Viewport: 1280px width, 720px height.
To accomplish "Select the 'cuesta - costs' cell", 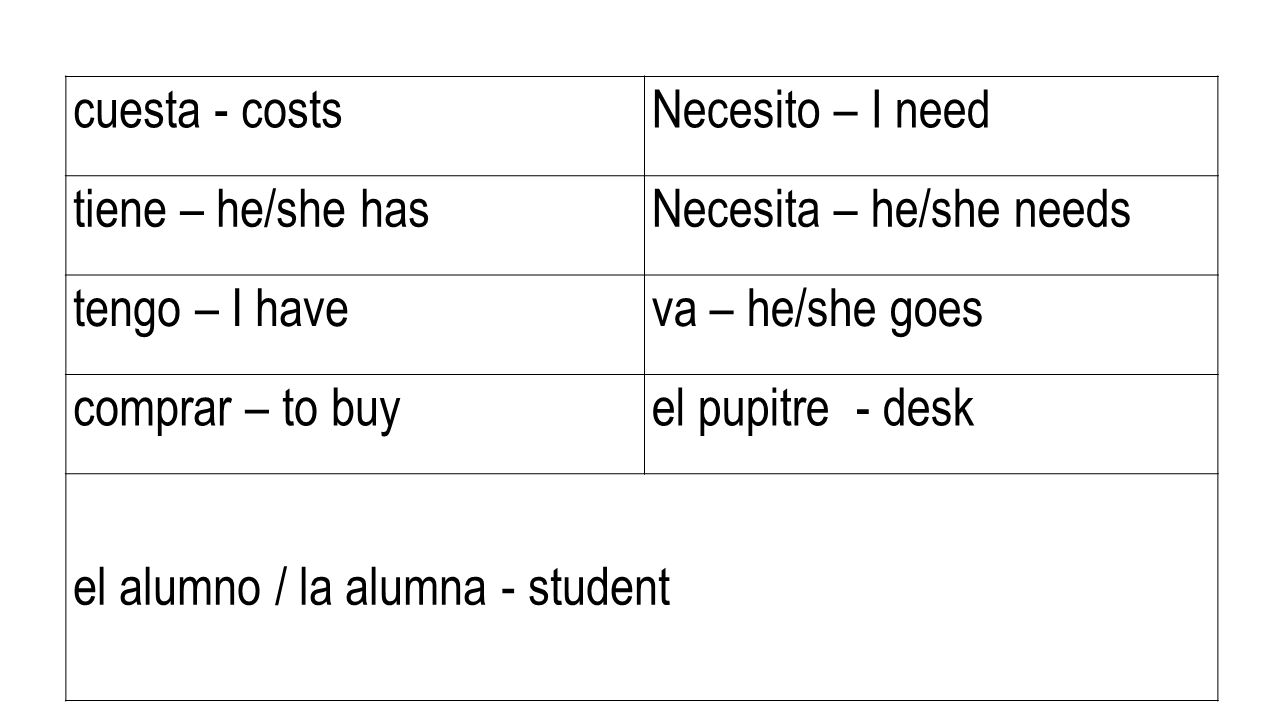I will click(x=356, y=126).
